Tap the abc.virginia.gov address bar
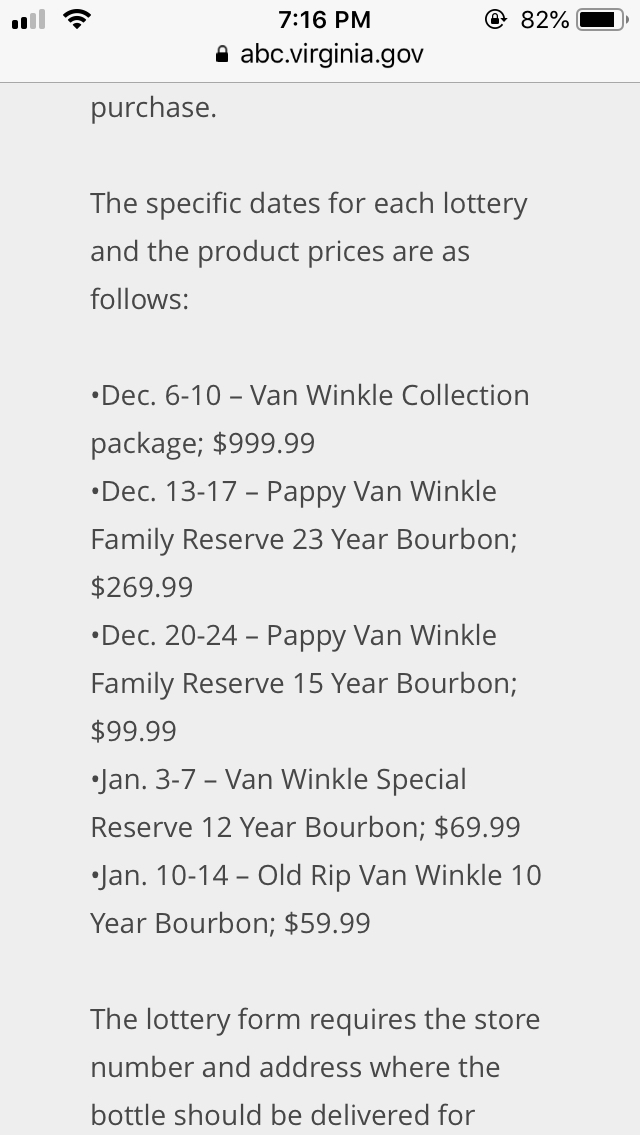The height and width of the screenshot is (1135, 640). 320,54
